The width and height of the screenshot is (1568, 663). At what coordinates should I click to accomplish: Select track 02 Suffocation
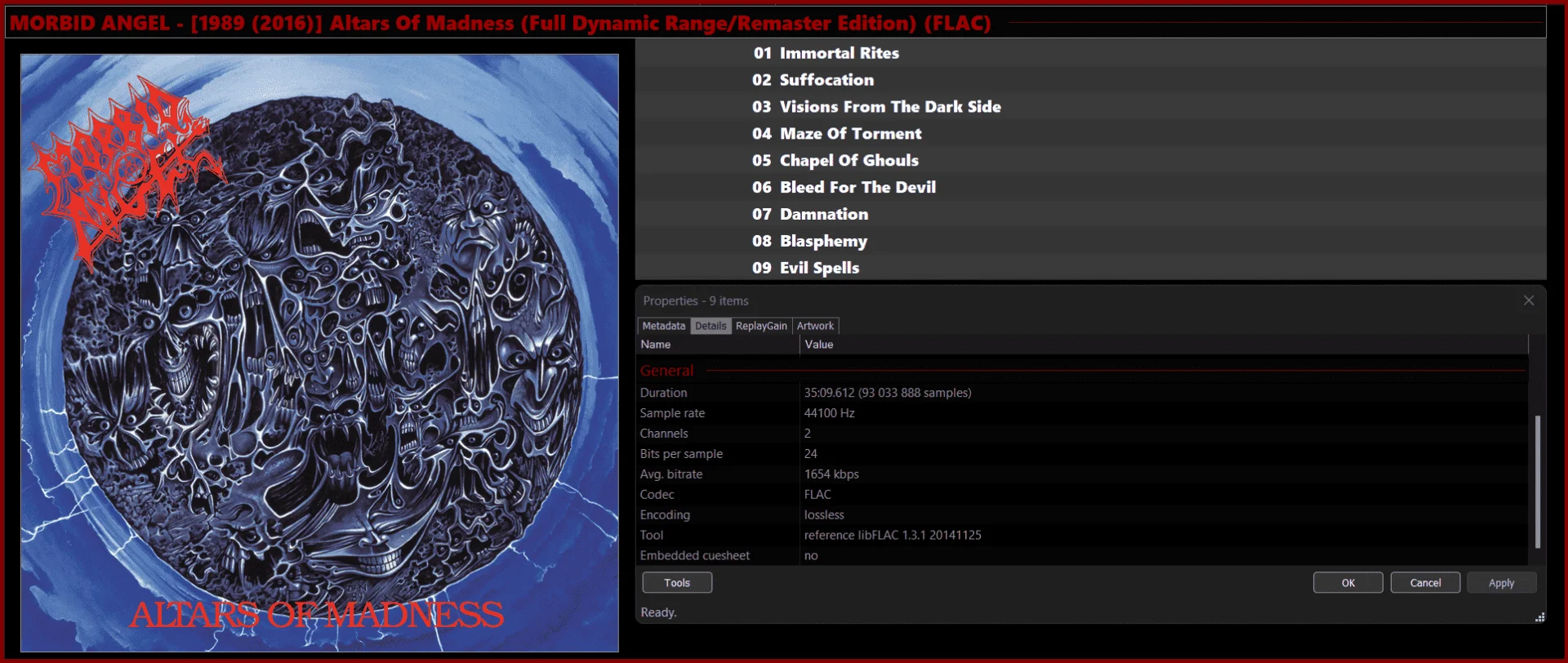point(1090,80)
